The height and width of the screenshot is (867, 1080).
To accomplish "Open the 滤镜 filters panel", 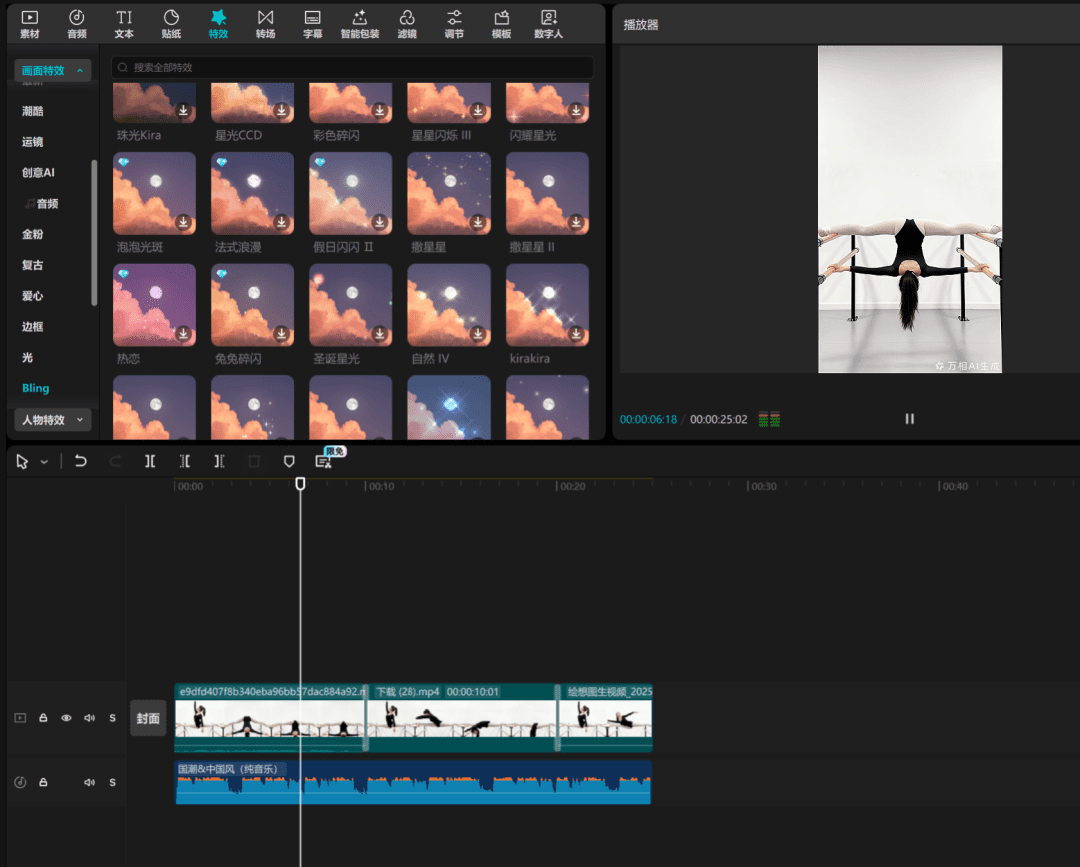I will 406,24.
